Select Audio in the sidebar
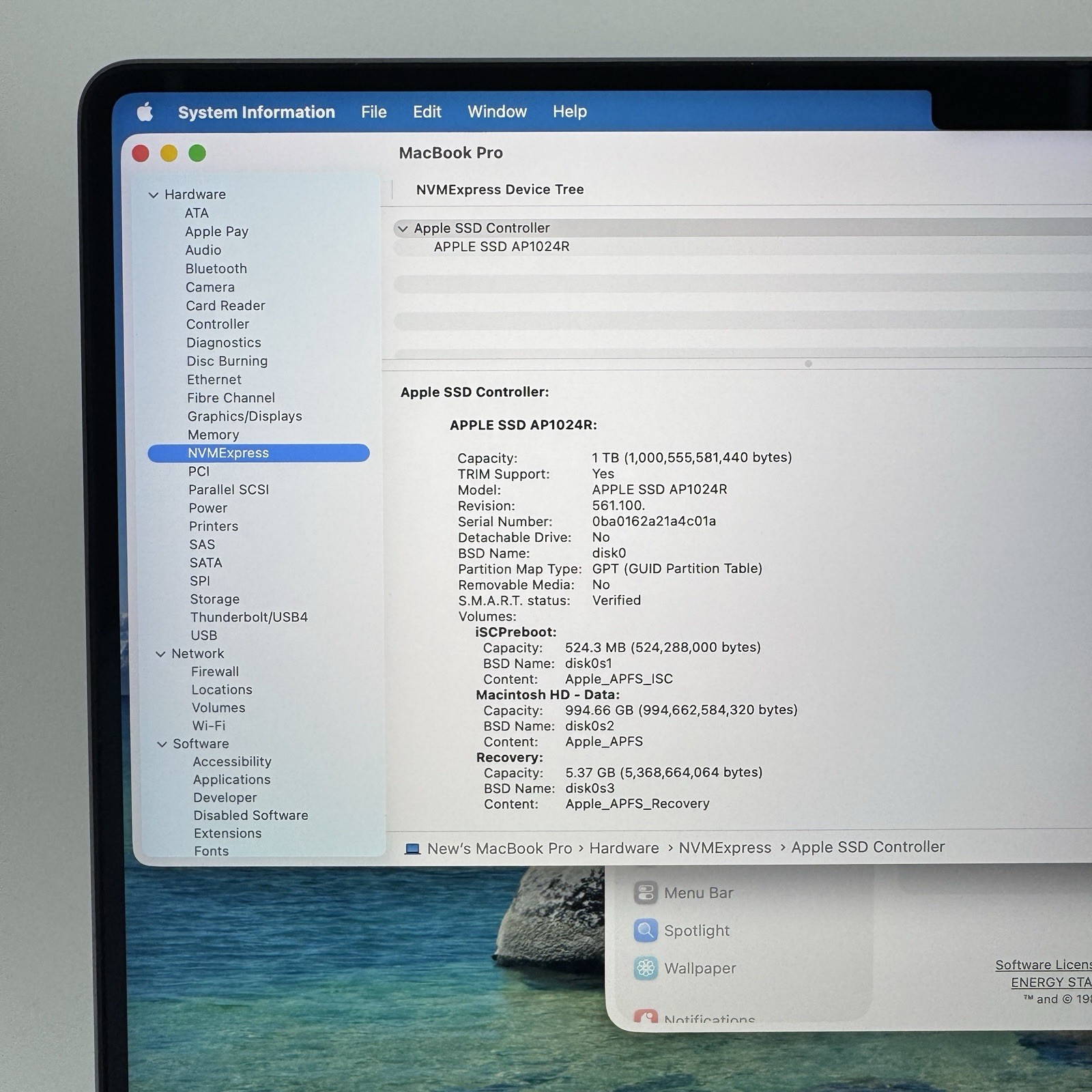The width and height of the screenshot is (1092, 1092). (x=203, y=250)
